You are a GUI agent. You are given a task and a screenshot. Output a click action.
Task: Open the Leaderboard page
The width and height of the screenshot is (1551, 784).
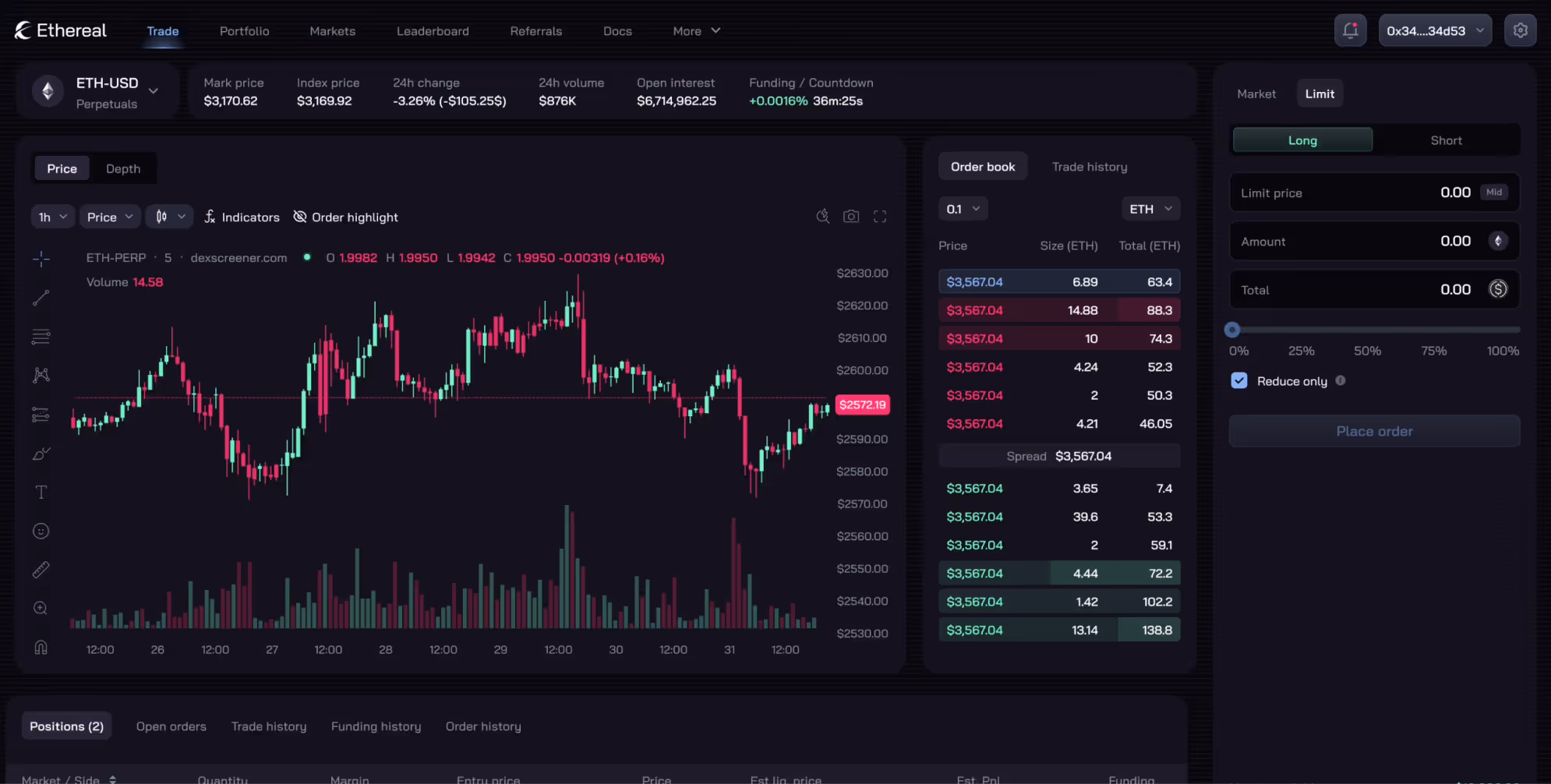[433, 31]
